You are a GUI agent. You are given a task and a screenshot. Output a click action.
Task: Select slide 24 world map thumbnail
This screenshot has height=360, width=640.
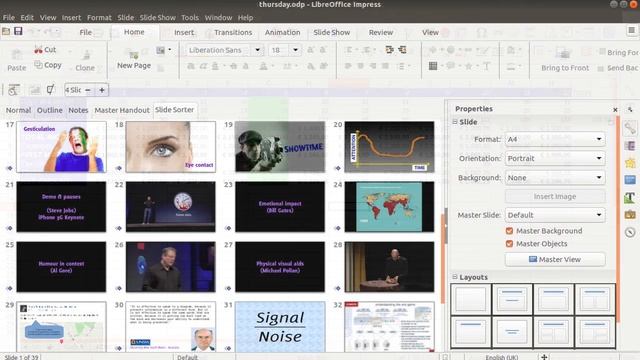[x=389, y=207]
